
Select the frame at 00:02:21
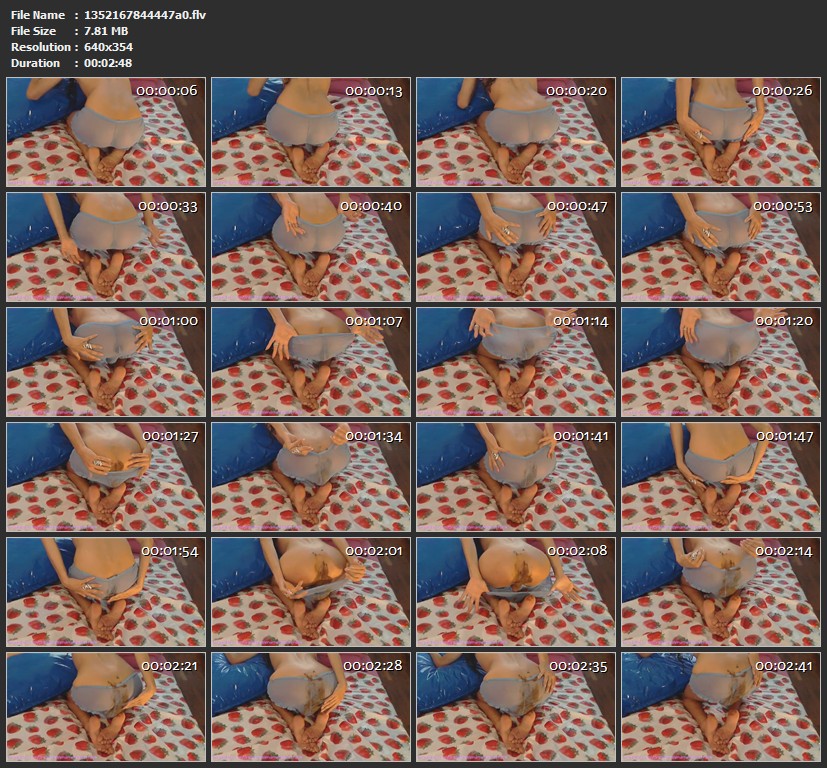[x=105, y=706]
